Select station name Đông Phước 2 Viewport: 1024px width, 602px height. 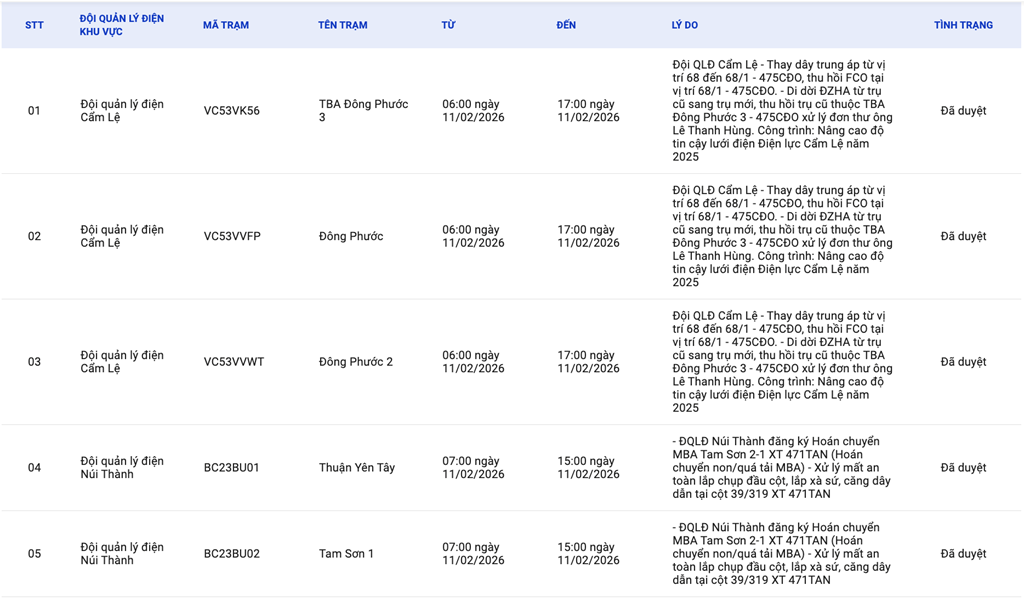[355, 362]
